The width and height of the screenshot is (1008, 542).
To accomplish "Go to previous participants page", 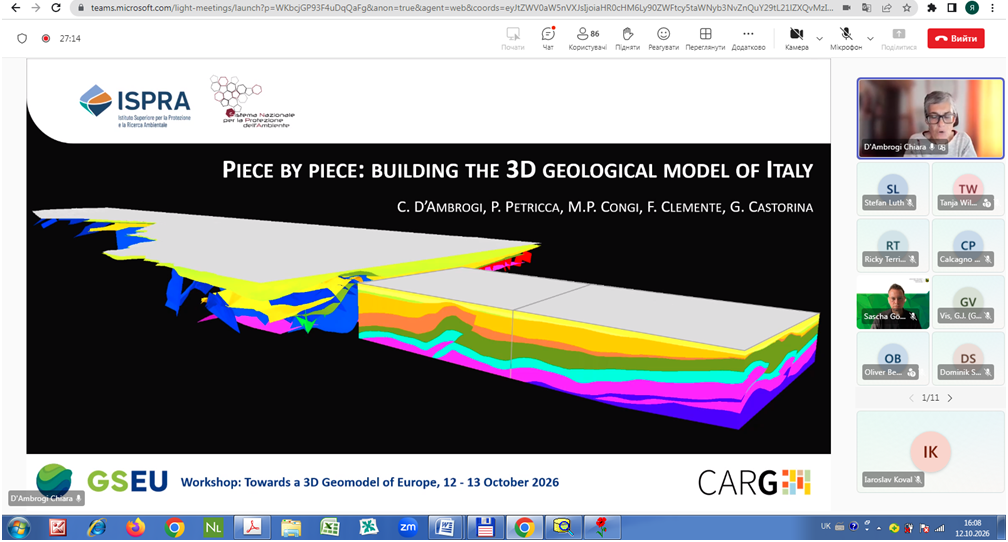I will (911, 398).
